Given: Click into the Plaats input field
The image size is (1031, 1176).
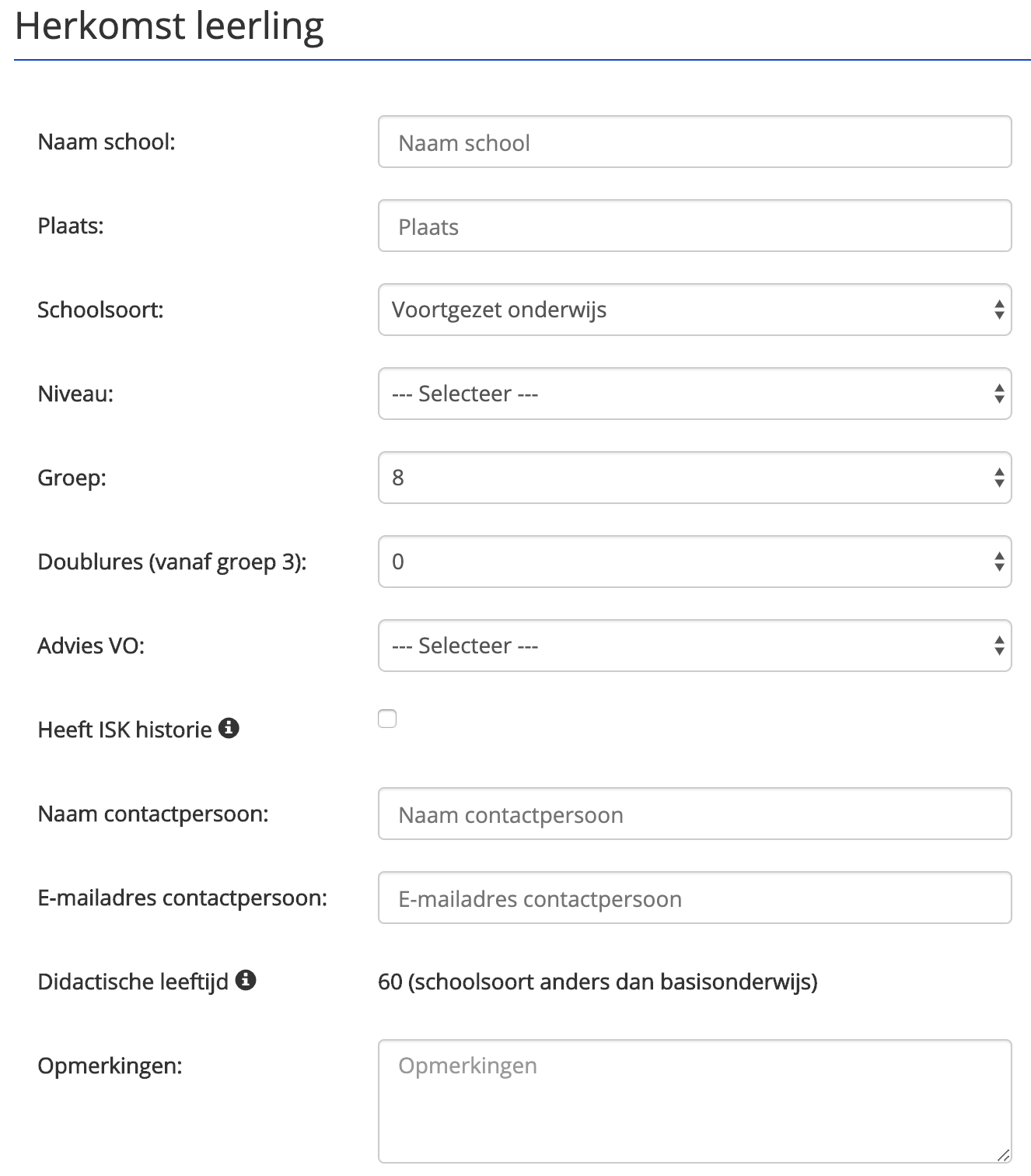Looking at the screenshot, I should (x=694, y=226).
